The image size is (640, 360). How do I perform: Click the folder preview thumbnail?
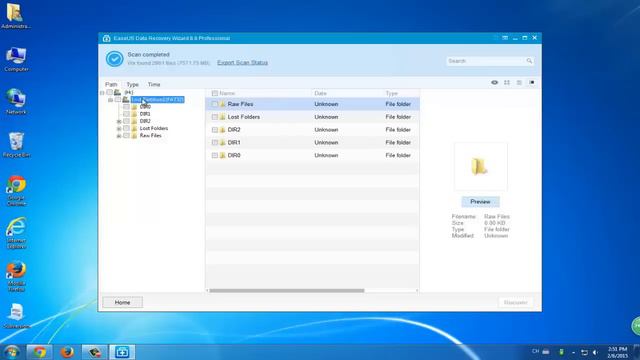click(481, 167)
